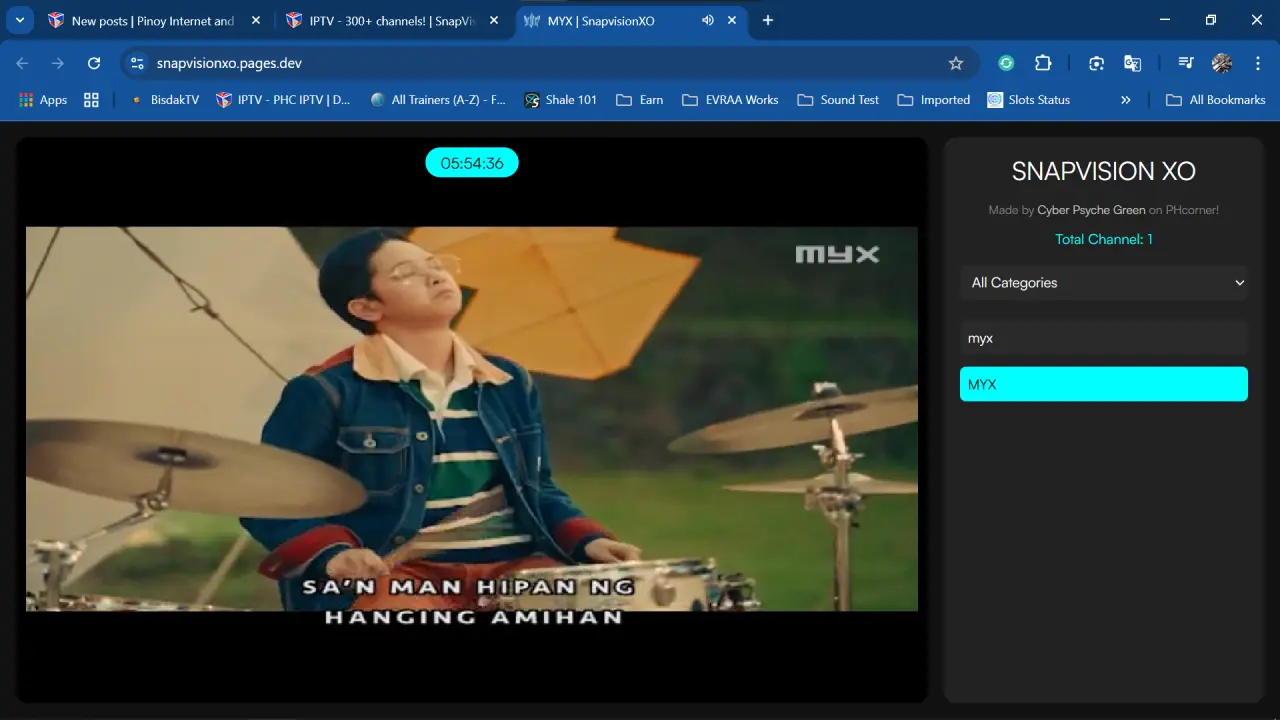Screen dimensions: 1280x720
Task: Open the Slots Status bookmark
Action: [x=1029, y=100]
